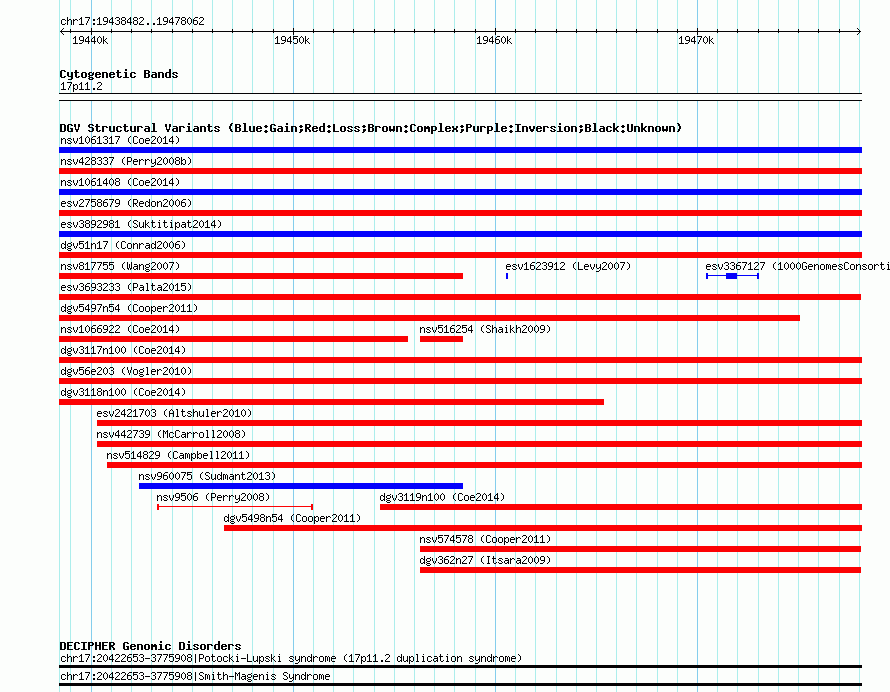
Task: Click the 19460k ruler tick label
Action: 494,40
